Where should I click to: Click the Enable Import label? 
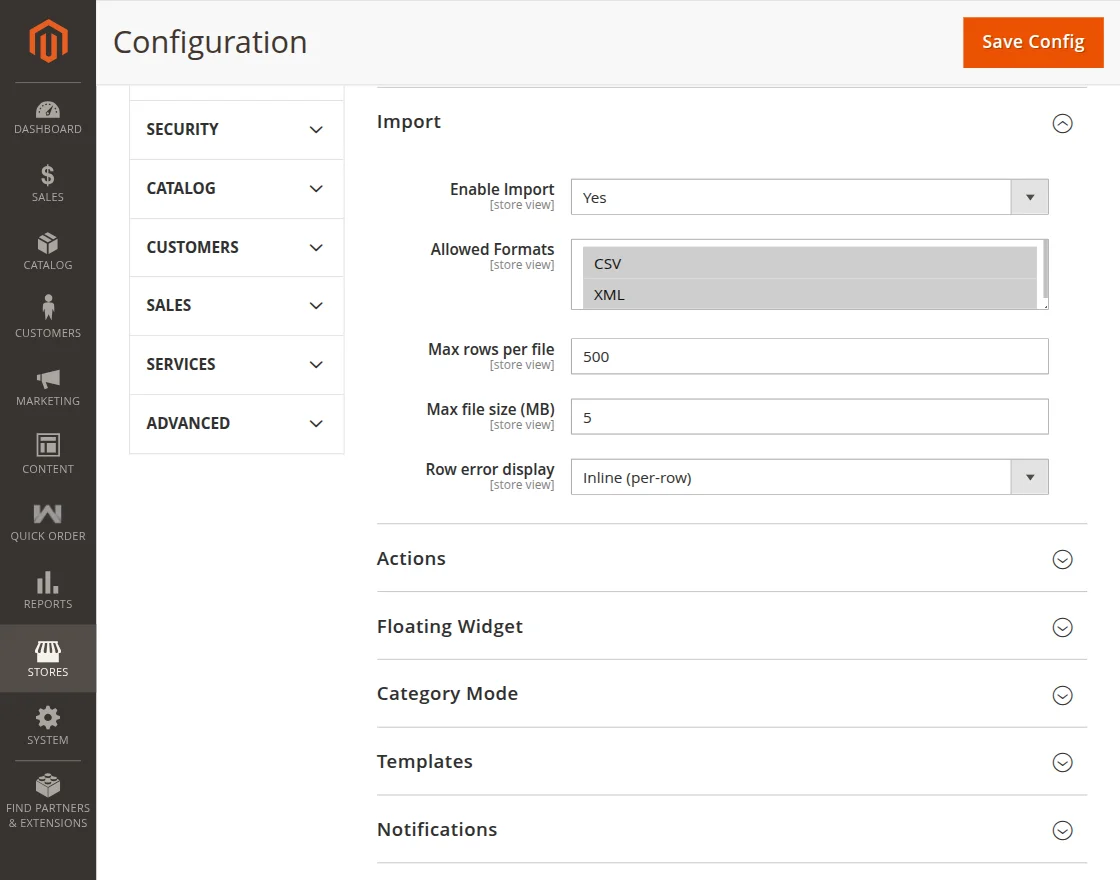click(501, 189)
